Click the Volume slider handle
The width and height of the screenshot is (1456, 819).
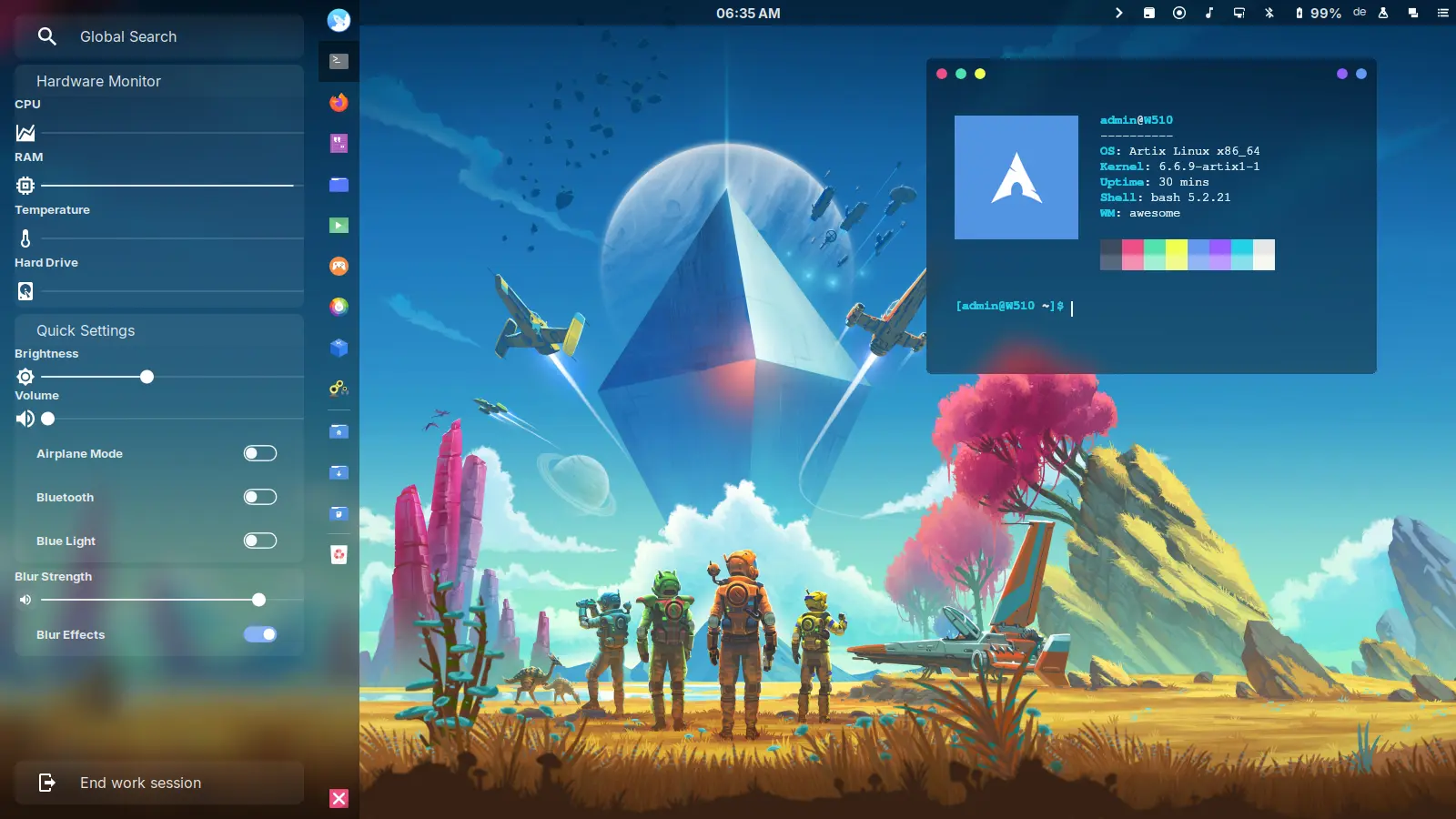tap(48, 419)
